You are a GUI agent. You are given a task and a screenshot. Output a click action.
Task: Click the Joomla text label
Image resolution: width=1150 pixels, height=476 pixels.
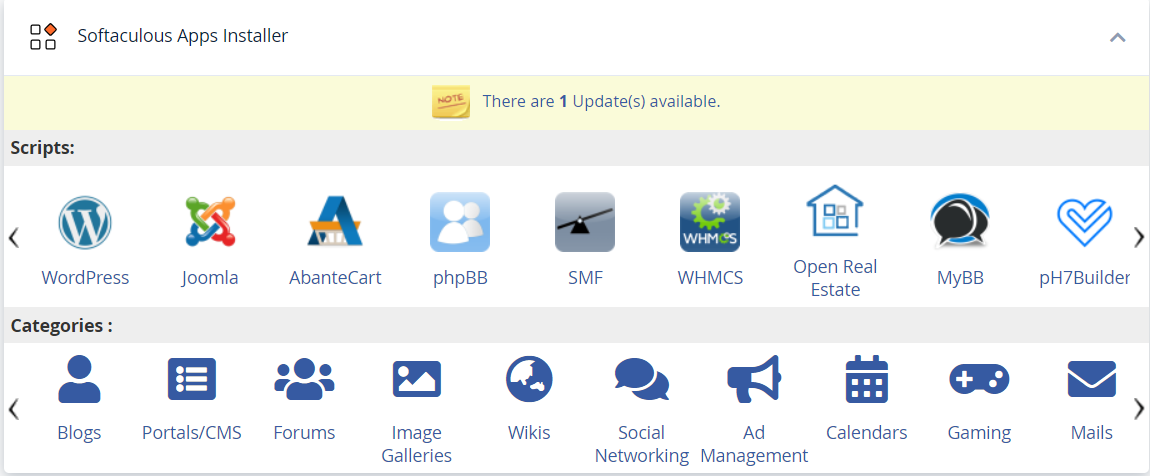pos(210,278)
